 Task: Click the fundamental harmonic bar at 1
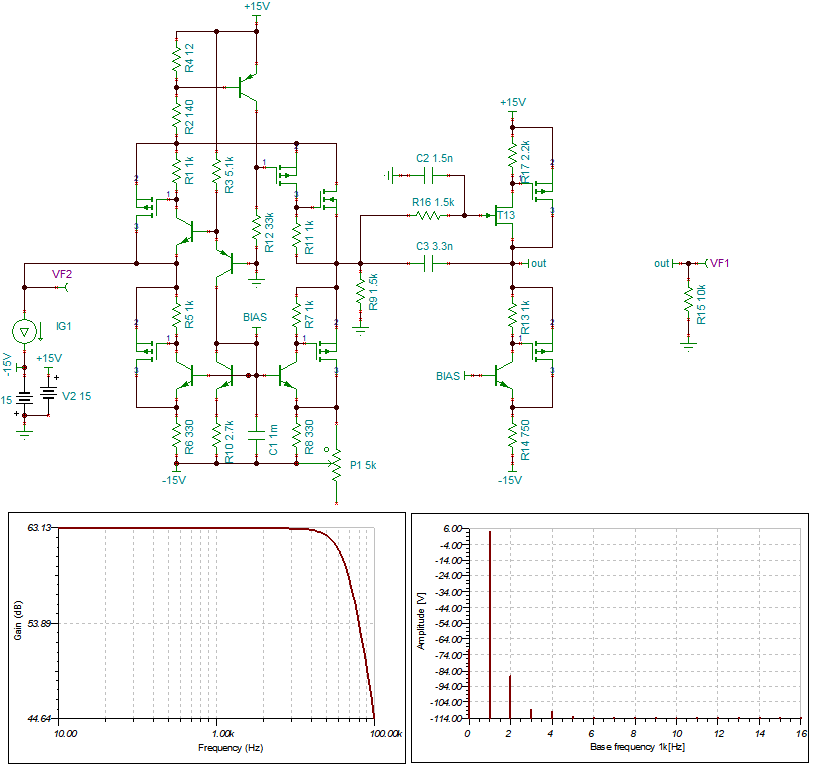pos(490,624)
